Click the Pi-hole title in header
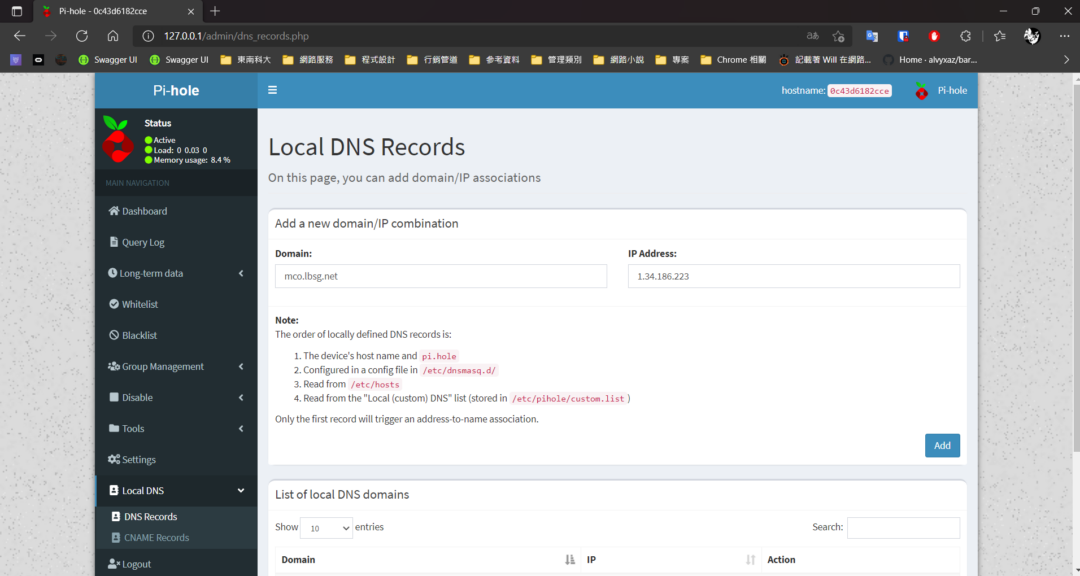This screenshot has height=576, width=1080. tap(176, 90)
